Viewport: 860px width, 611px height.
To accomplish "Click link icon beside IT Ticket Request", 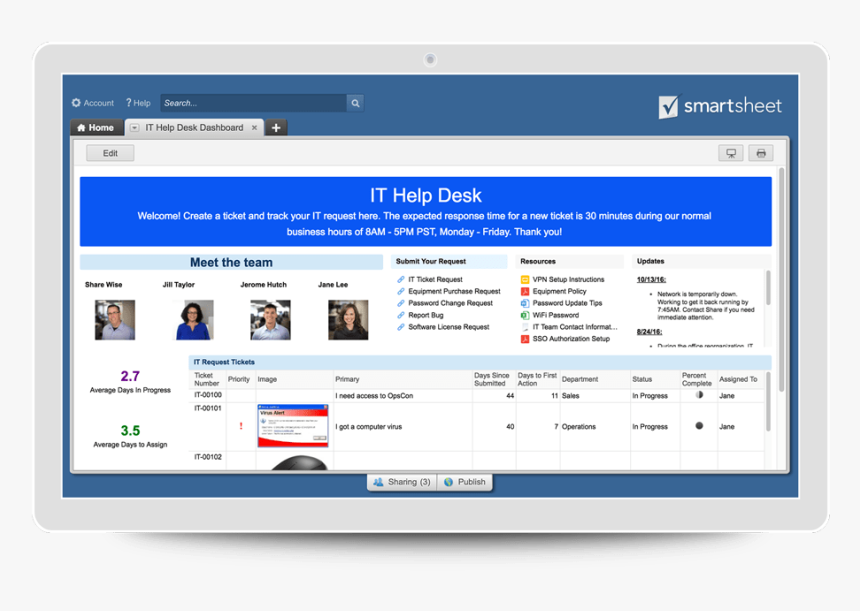I will [x=401, y=279].
